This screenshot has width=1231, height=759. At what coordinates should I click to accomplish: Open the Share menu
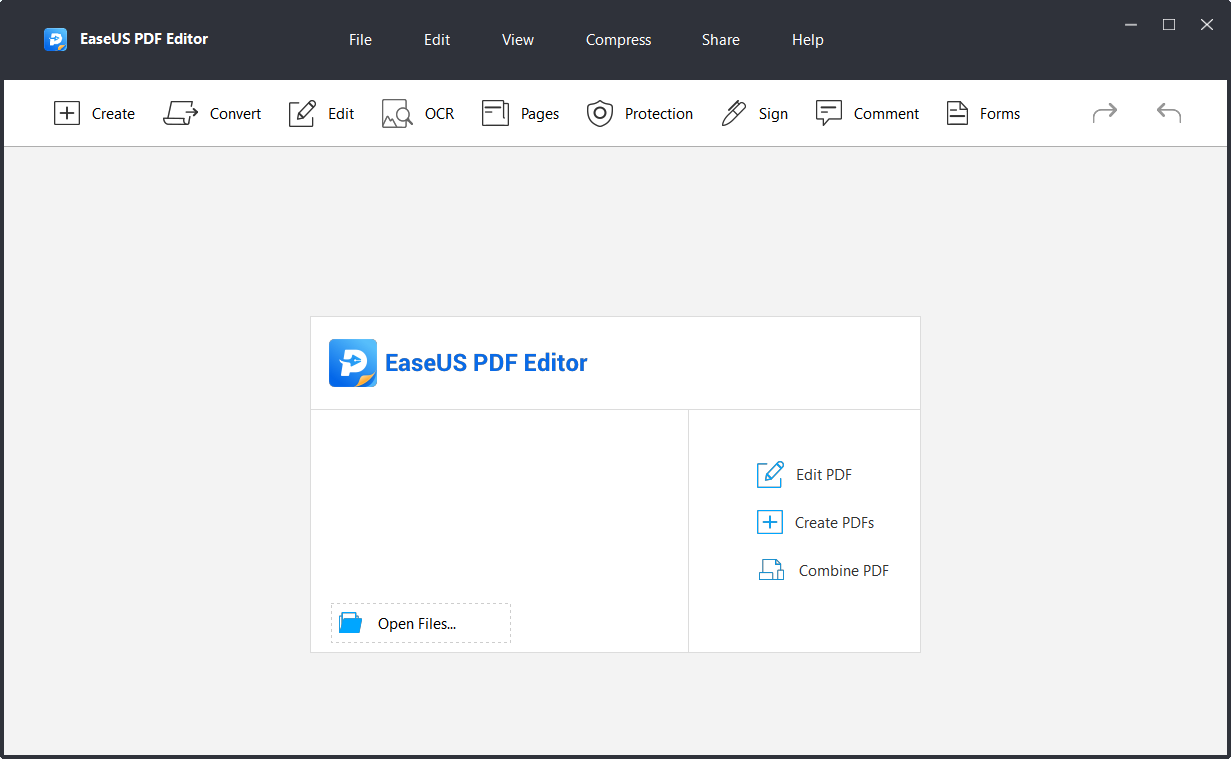[x=720, y=40]
